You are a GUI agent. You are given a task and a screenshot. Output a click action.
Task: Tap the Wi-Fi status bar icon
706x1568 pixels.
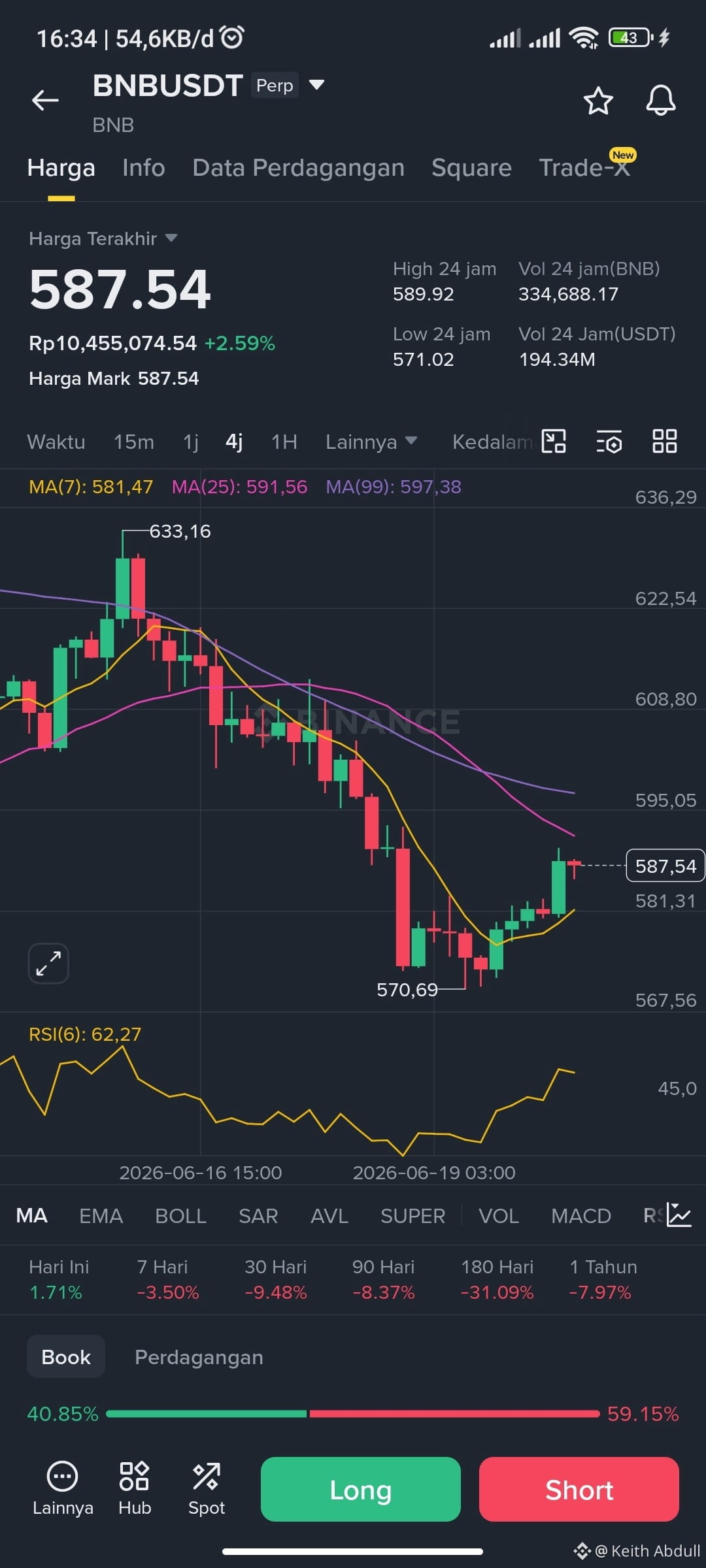[583, 38]
